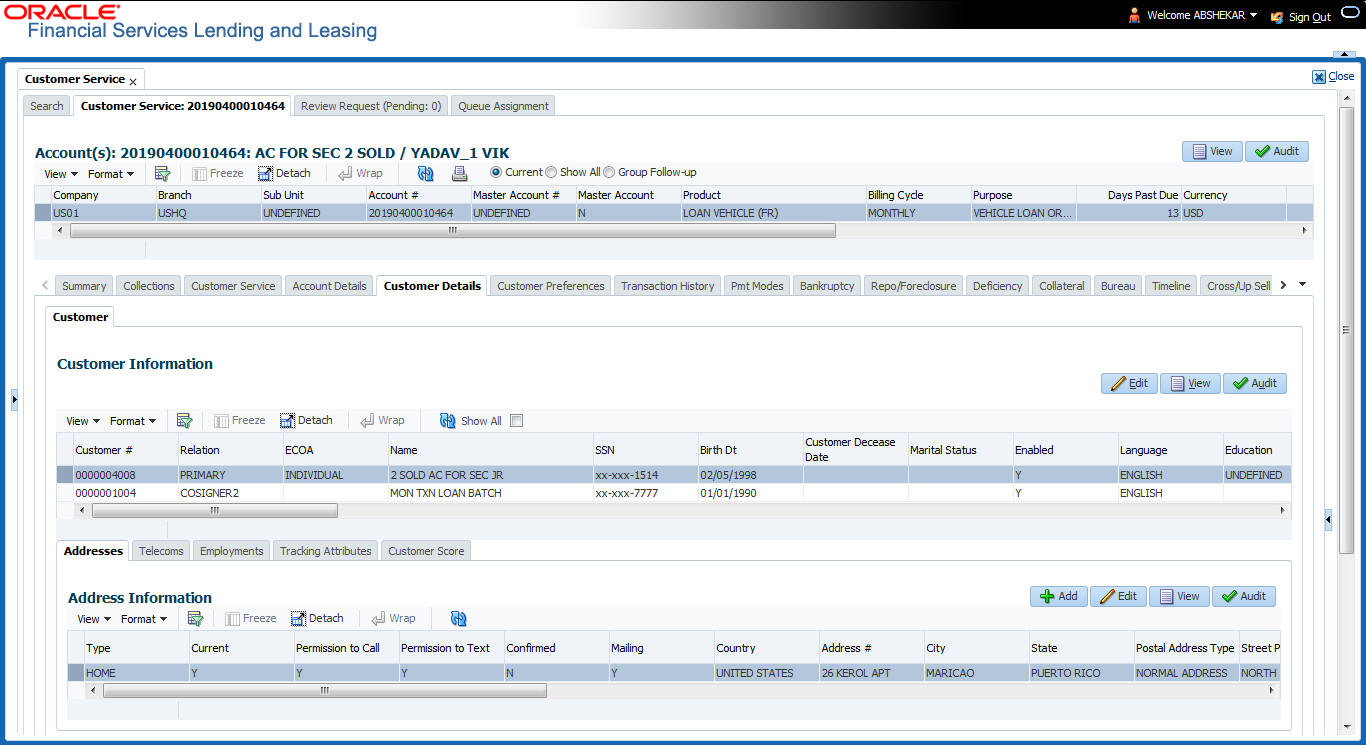Select the Show All radio button

[x=551, y=172]
